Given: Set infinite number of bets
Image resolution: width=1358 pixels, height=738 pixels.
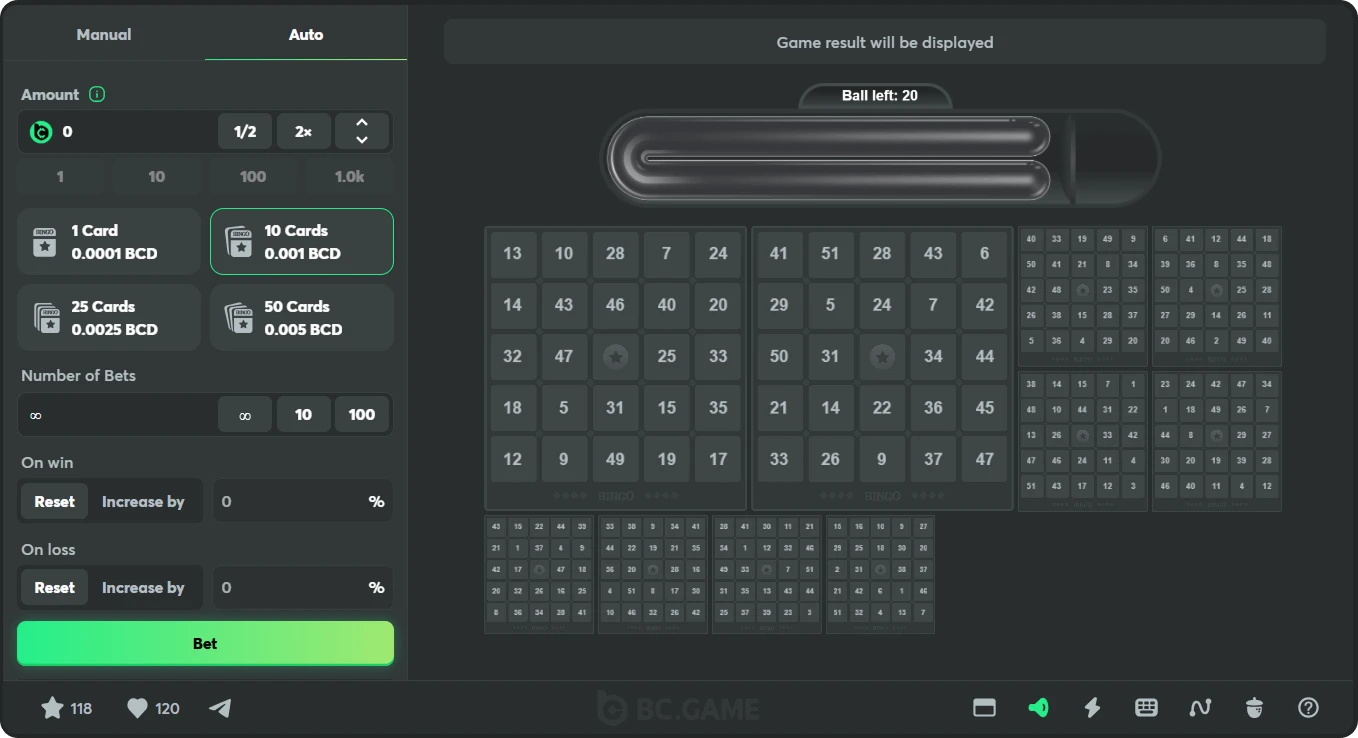Looking at the screenshot, I should (244, 413).
